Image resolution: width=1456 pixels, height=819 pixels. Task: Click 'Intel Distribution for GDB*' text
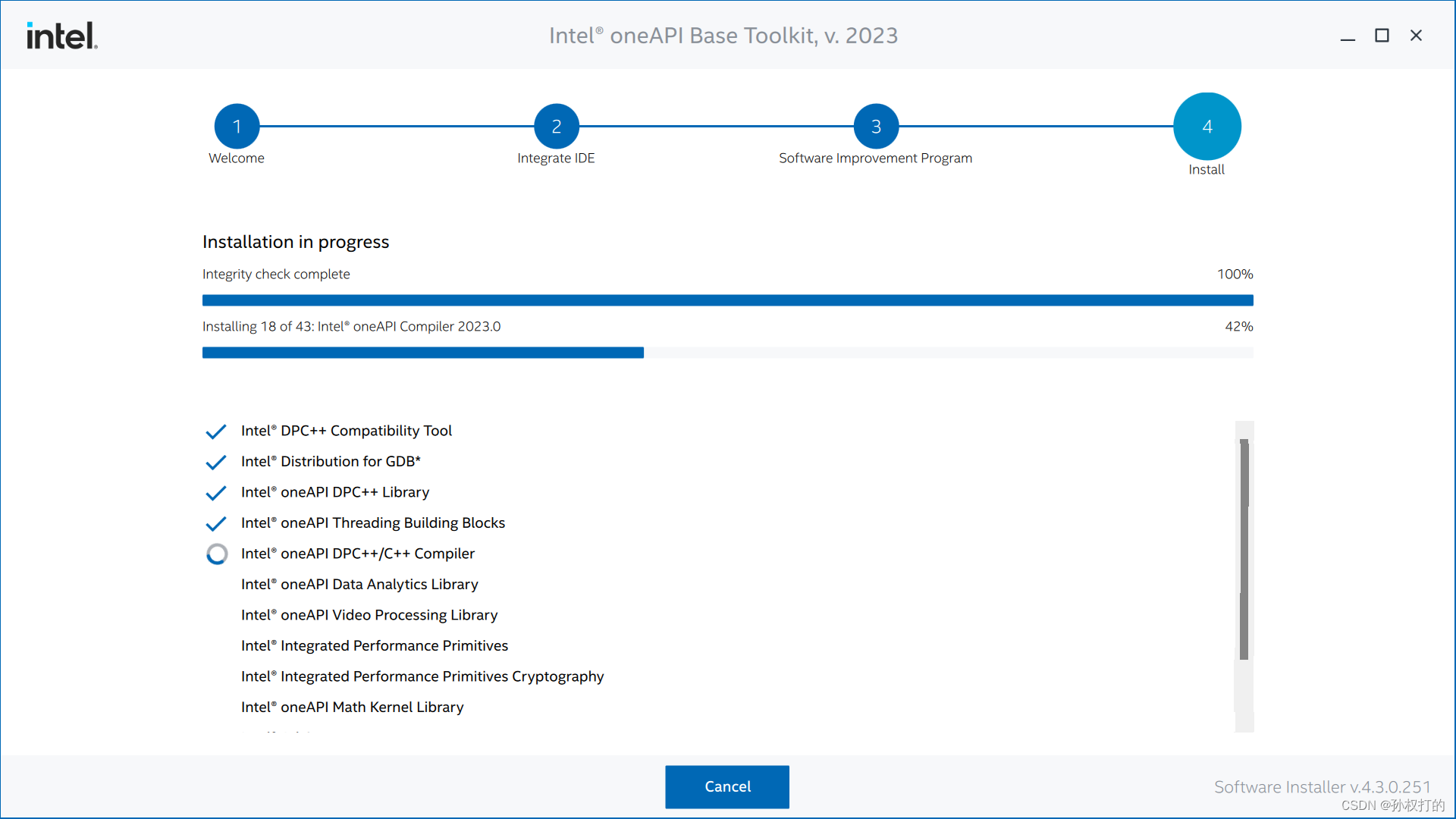[x=331, y=461]
